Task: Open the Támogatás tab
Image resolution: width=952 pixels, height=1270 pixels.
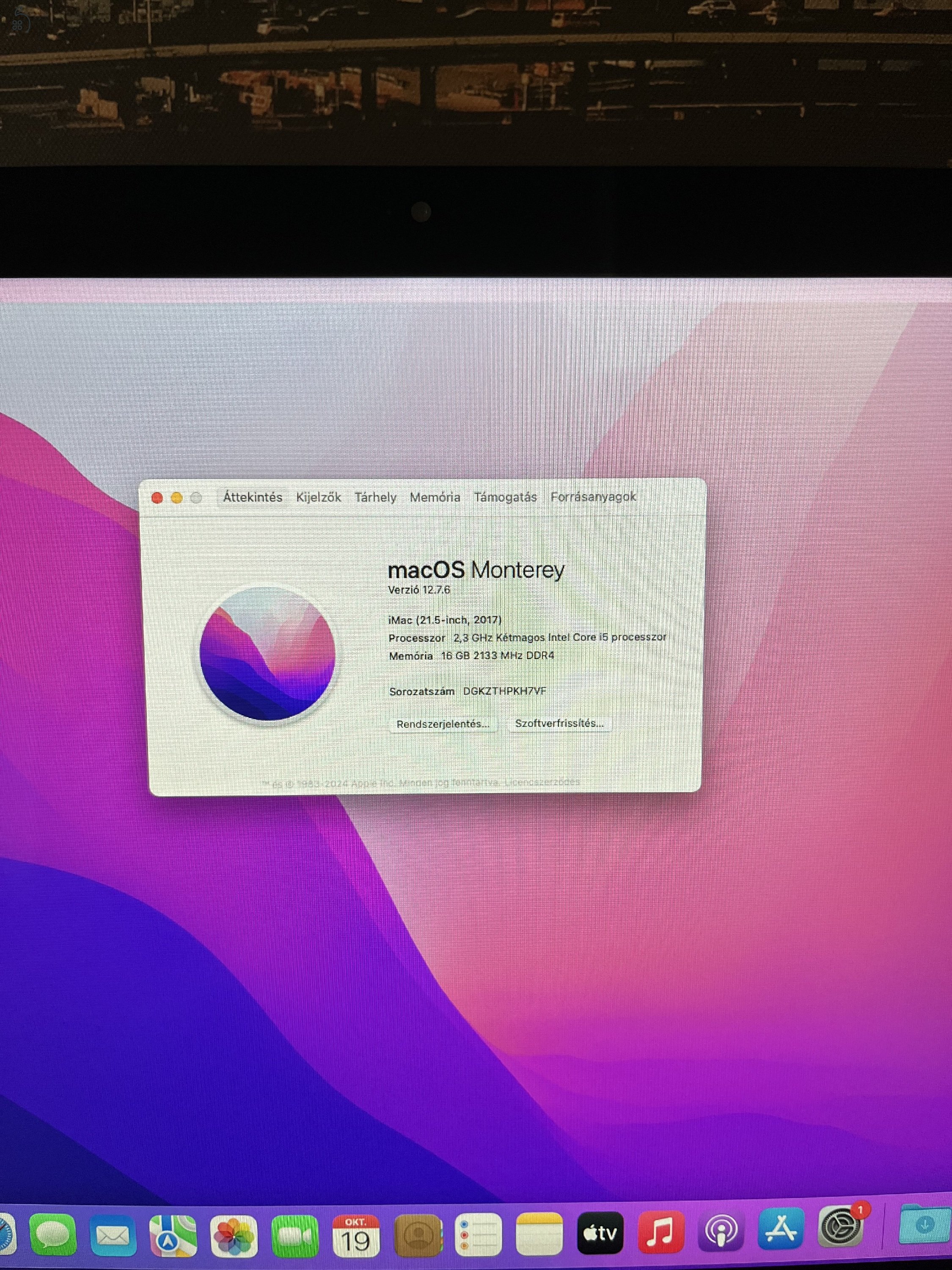Action: click(505, 497)
